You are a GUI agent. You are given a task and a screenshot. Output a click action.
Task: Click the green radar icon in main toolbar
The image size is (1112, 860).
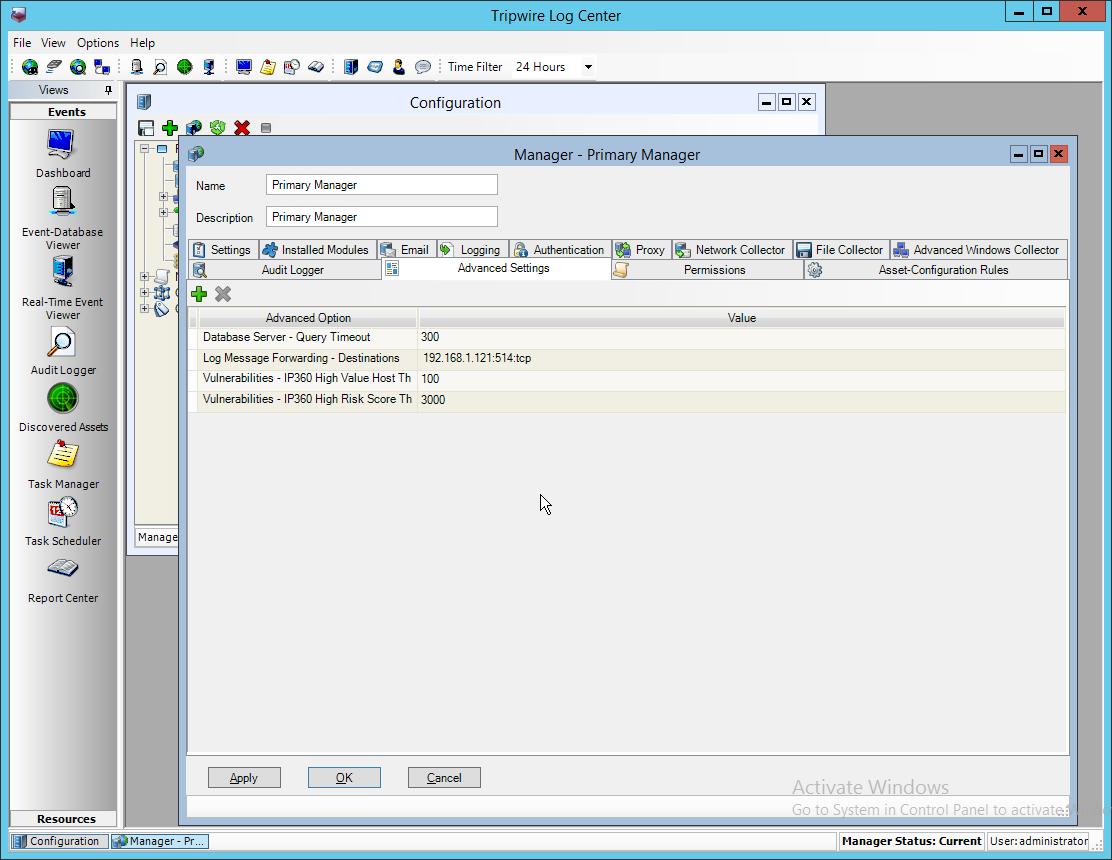184,67
